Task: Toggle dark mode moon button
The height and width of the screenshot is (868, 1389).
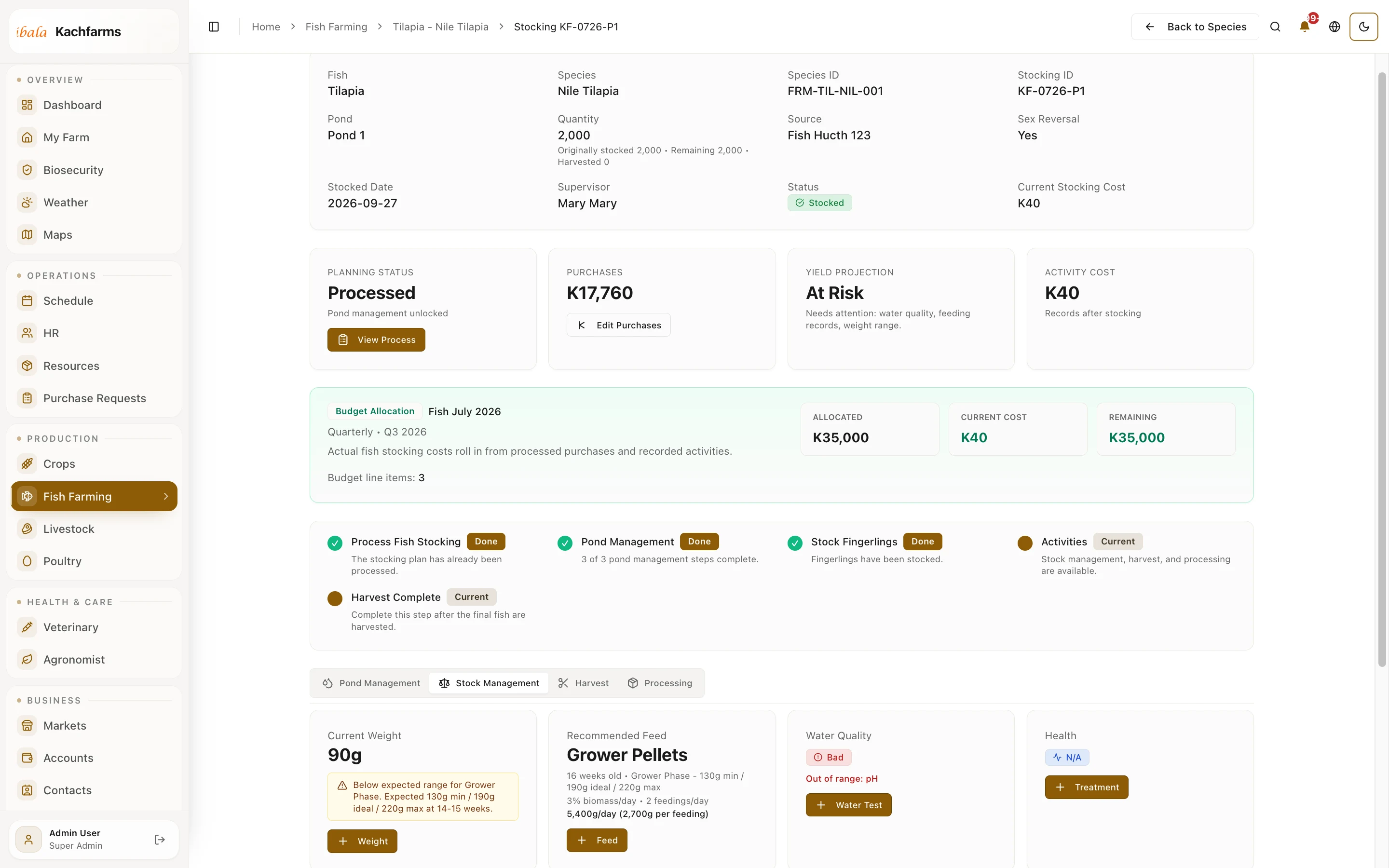Action: [1364, 27]
